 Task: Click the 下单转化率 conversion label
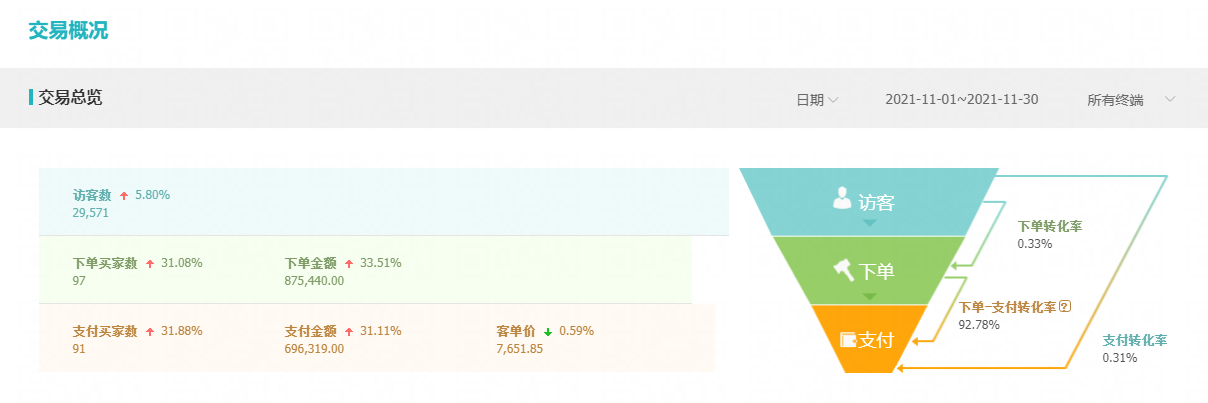tap(1049, 226)
